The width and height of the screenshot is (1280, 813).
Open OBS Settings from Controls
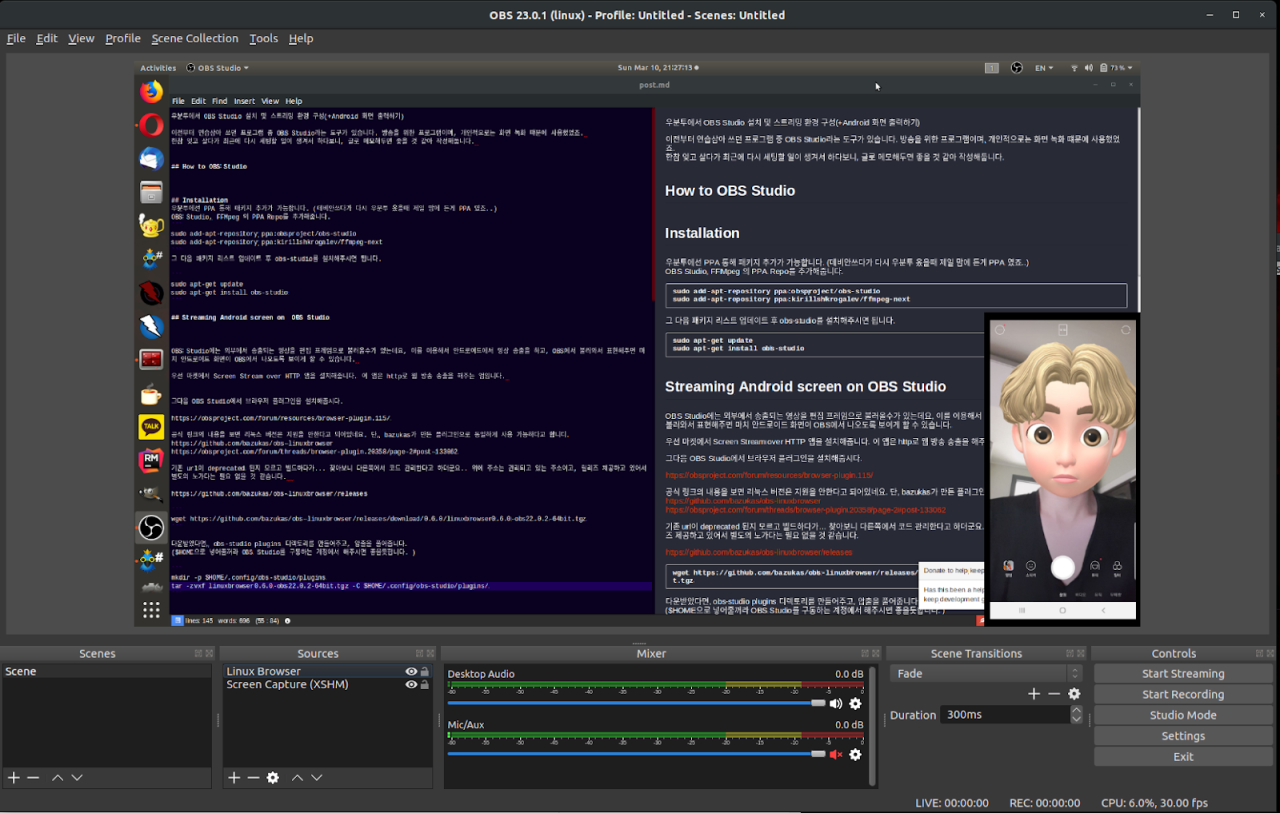pos(1183,736)
